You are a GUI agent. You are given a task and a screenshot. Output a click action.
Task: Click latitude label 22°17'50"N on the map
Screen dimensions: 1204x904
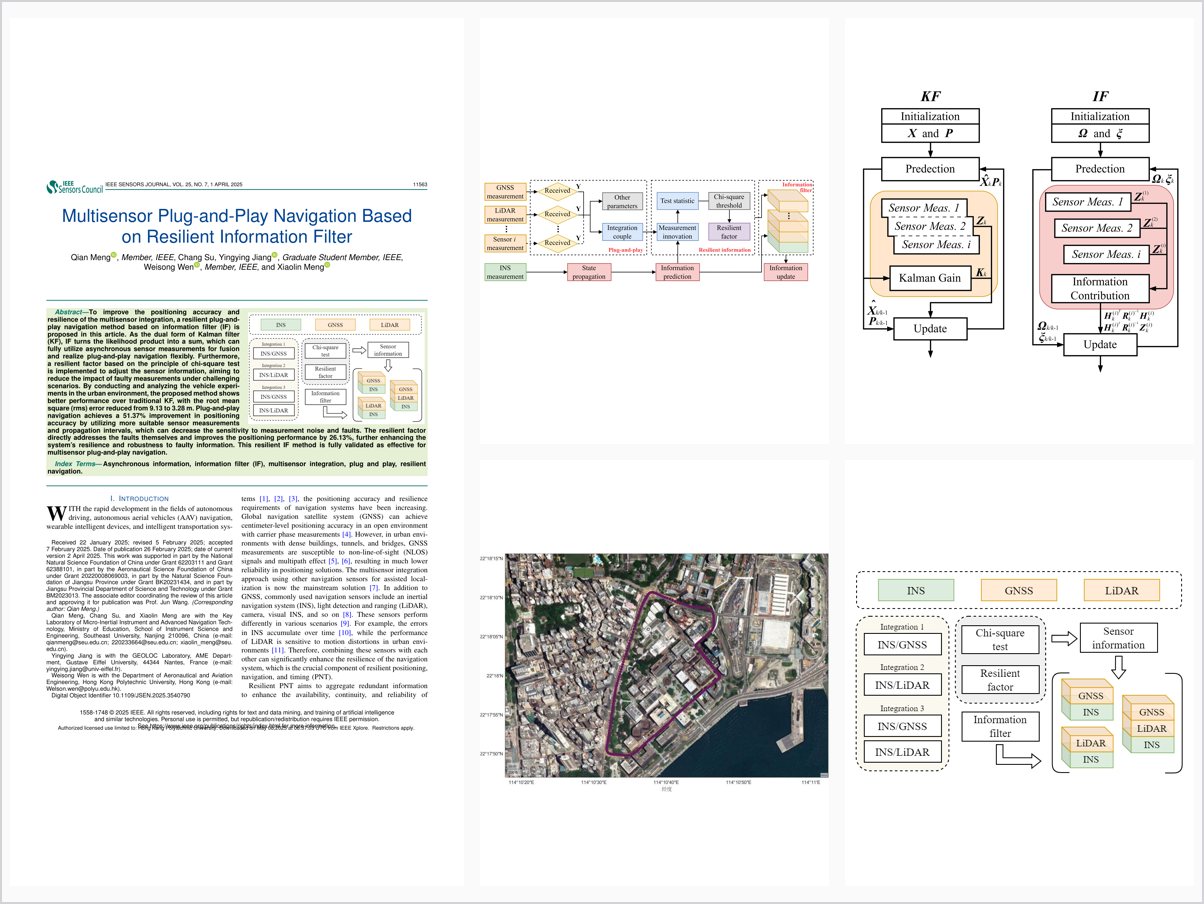point(490,753)
